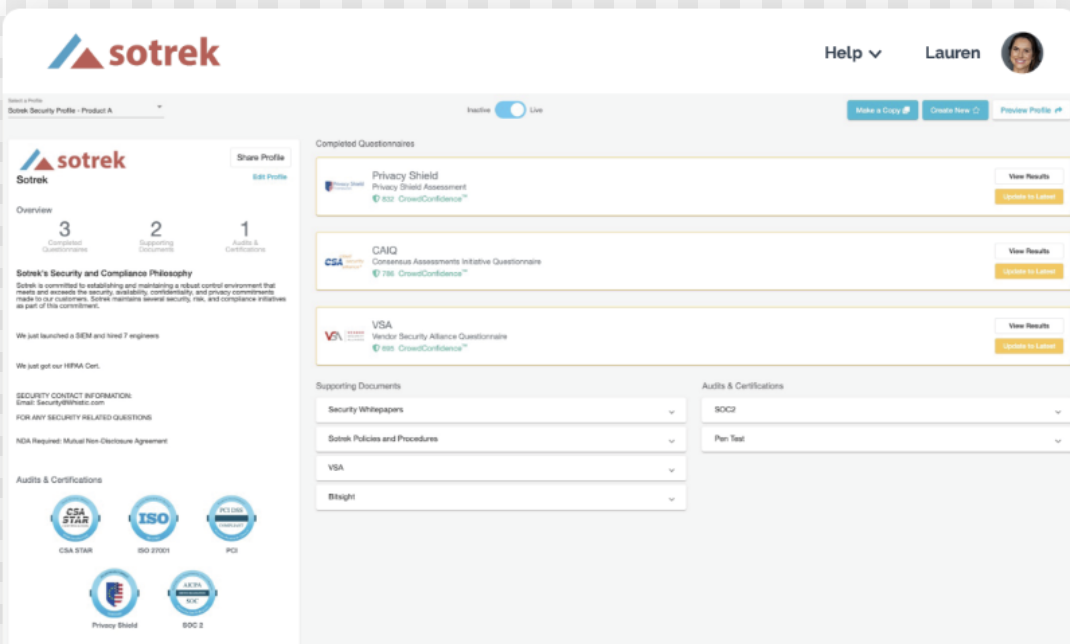Click the ISO 27001 certification badge
The image size is (1070, 644).
point(154,519)
